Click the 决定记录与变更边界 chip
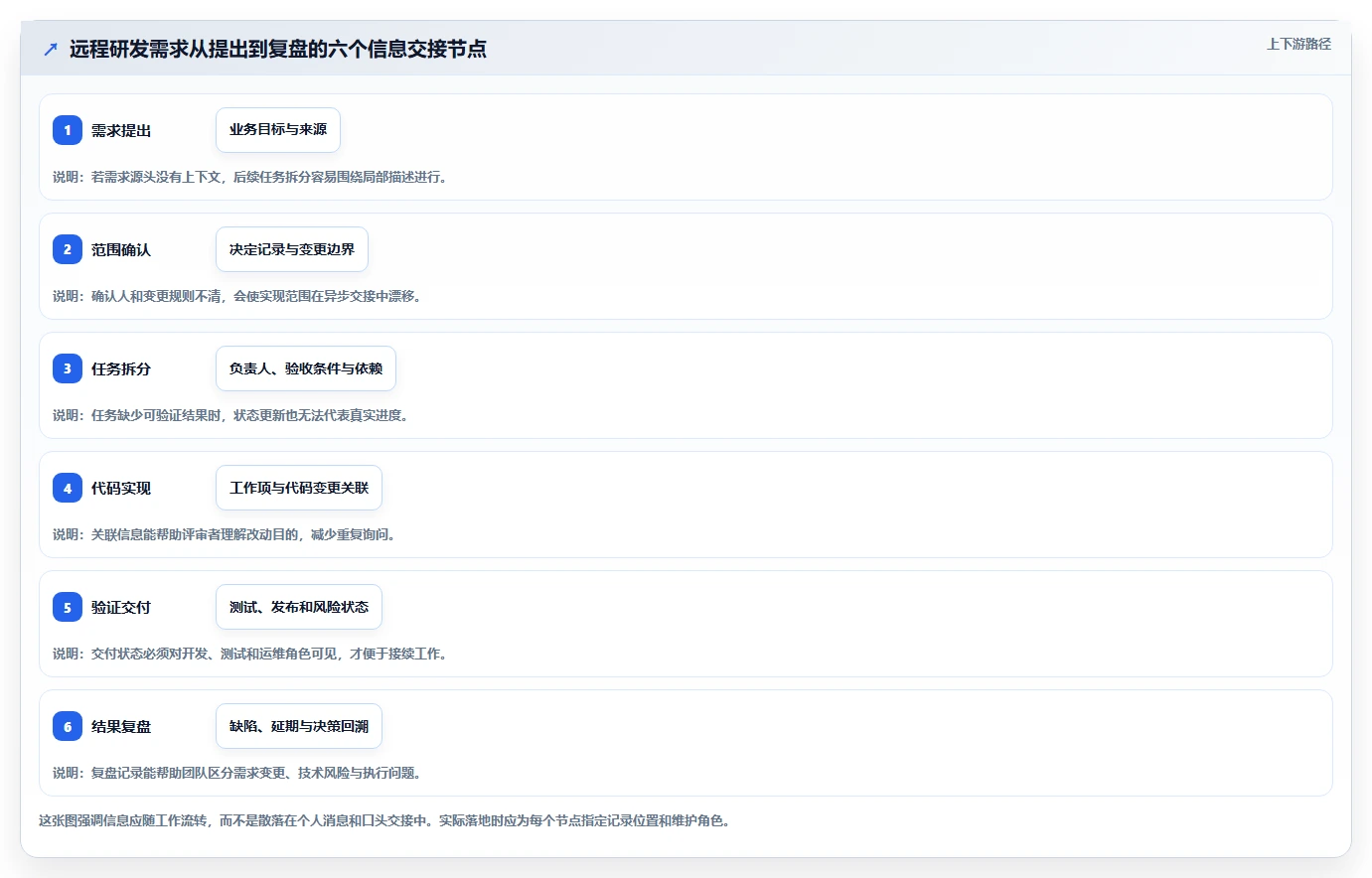1372x878 pixels. 292,249
